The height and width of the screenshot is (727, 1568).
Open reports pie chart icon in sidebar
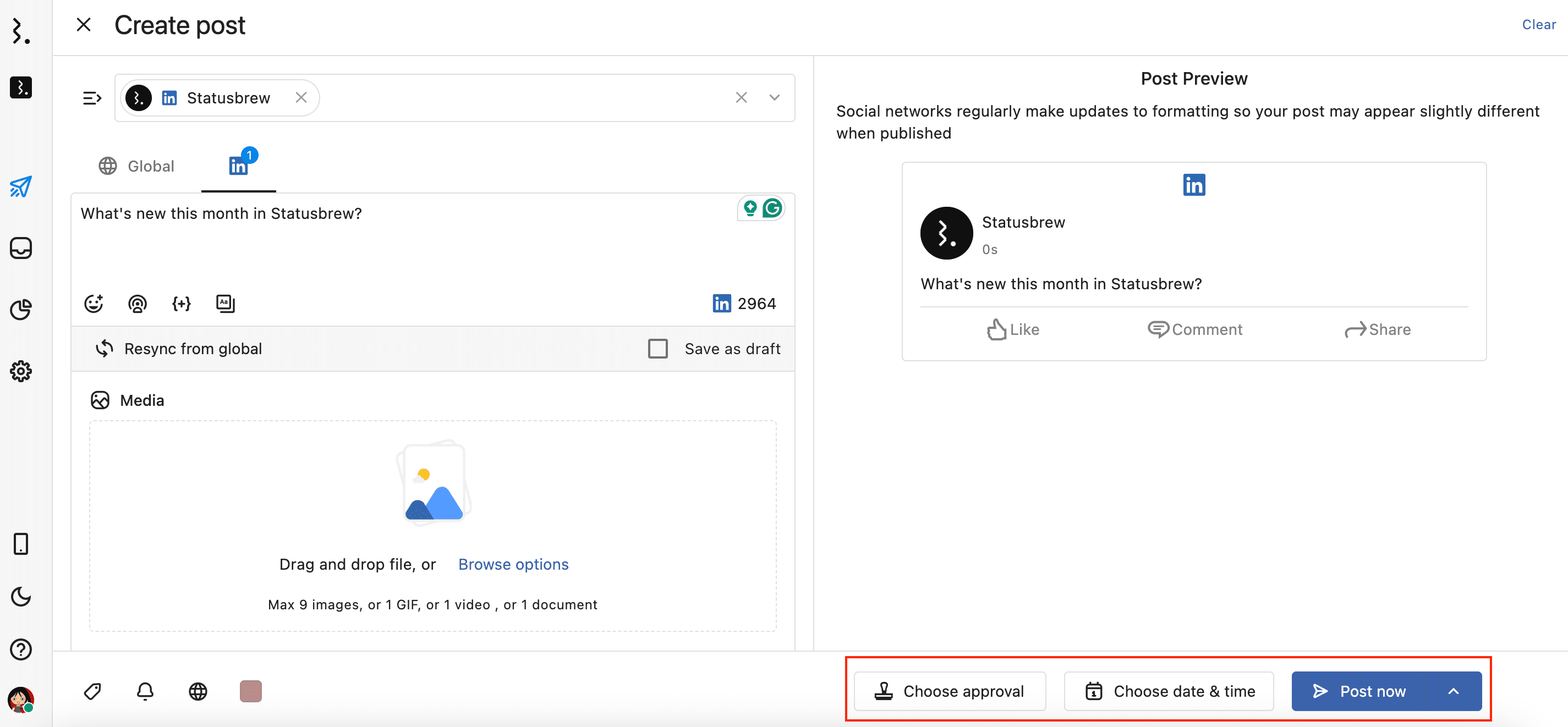pos(21,310)
